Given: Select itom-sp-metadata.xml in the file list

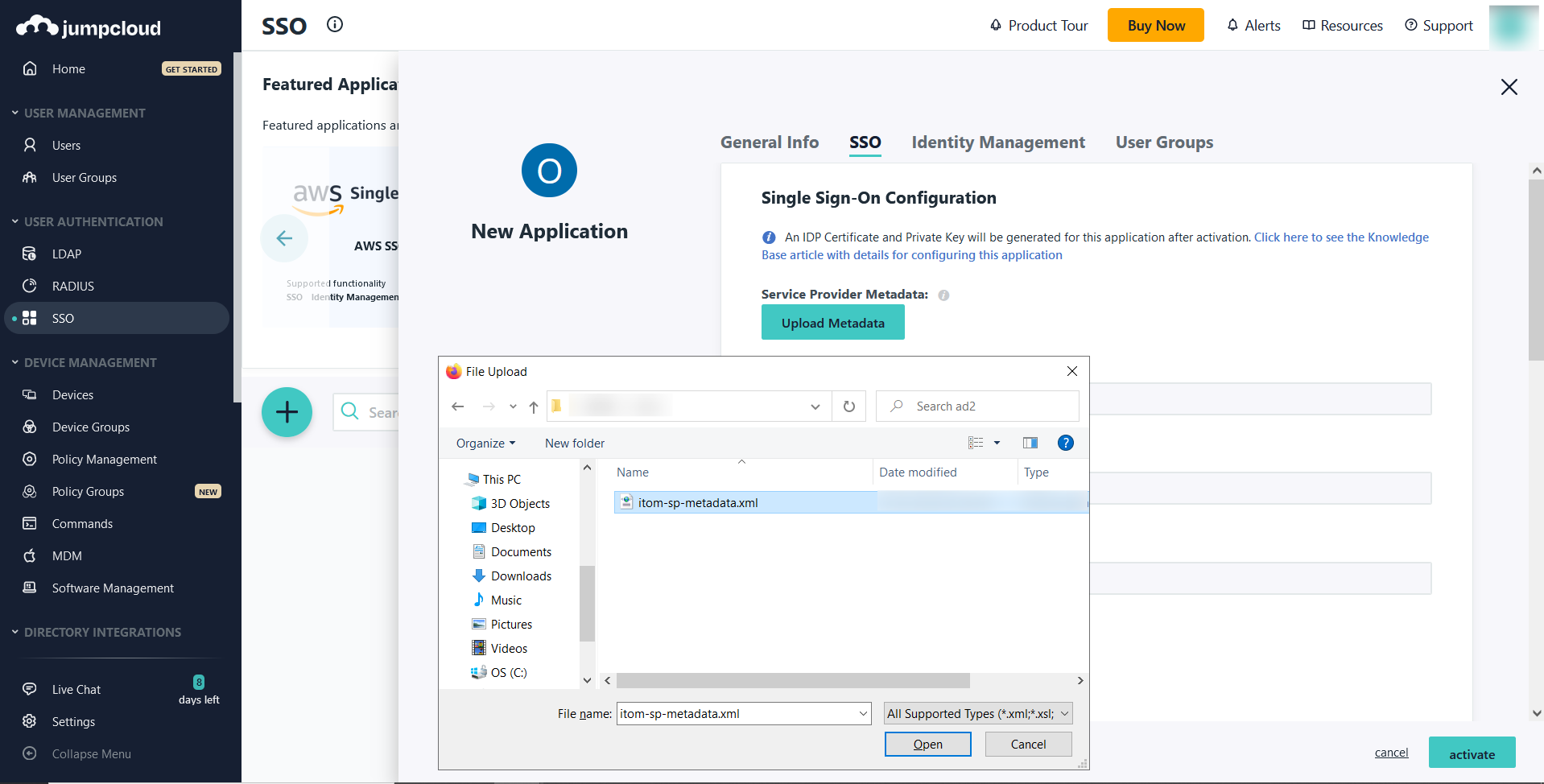Looking at the screenshot, I should point(697,502).
